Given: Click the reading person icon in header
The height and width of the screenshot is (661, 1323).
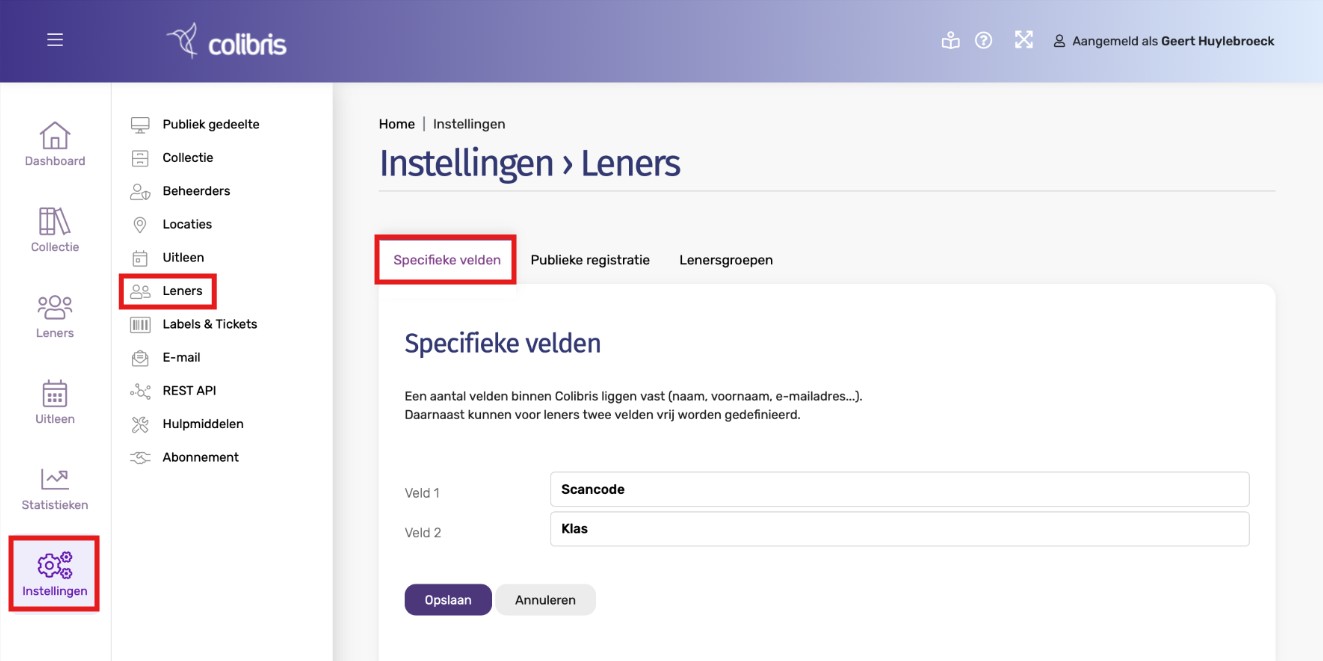Looking at the screenshot, I should [x=950, y=40].
